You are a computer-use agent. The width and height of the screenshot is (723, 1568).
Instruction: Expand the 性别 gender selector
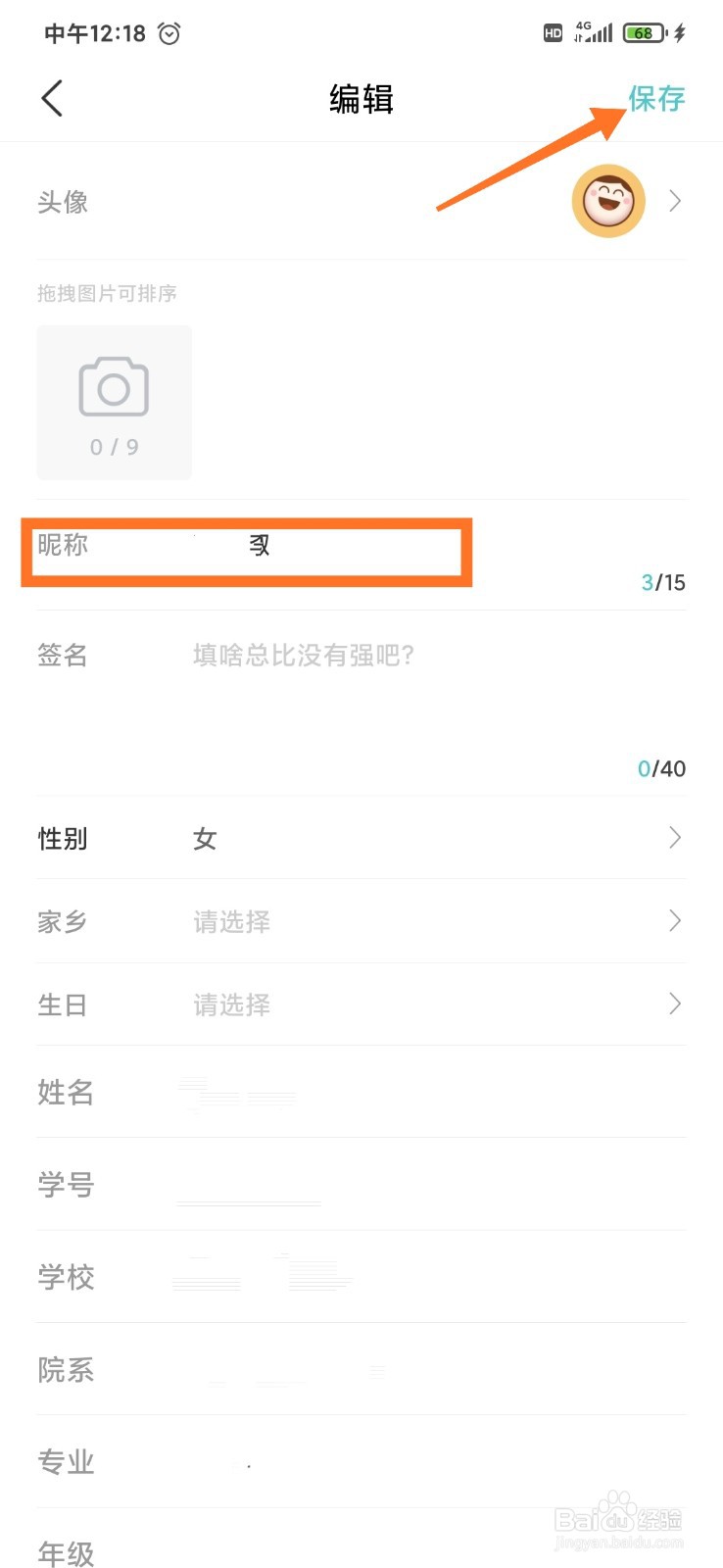361,838
